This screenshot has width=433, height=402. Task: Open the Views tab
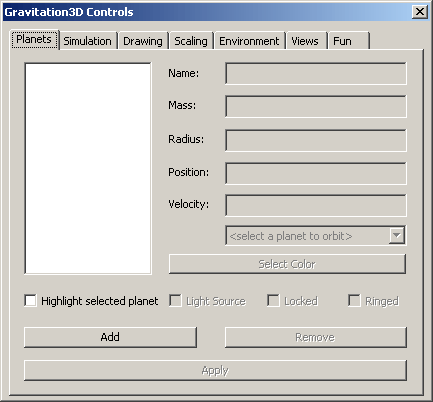click(306, 41)
